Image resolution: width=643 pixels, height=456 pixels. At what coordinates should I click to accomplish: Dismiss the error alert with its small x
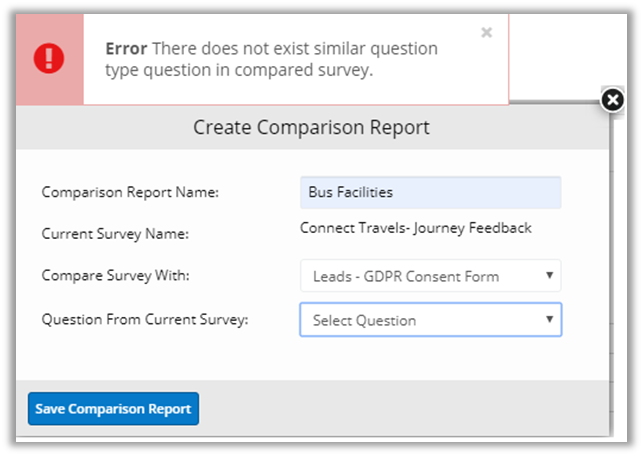coord(486,33)
